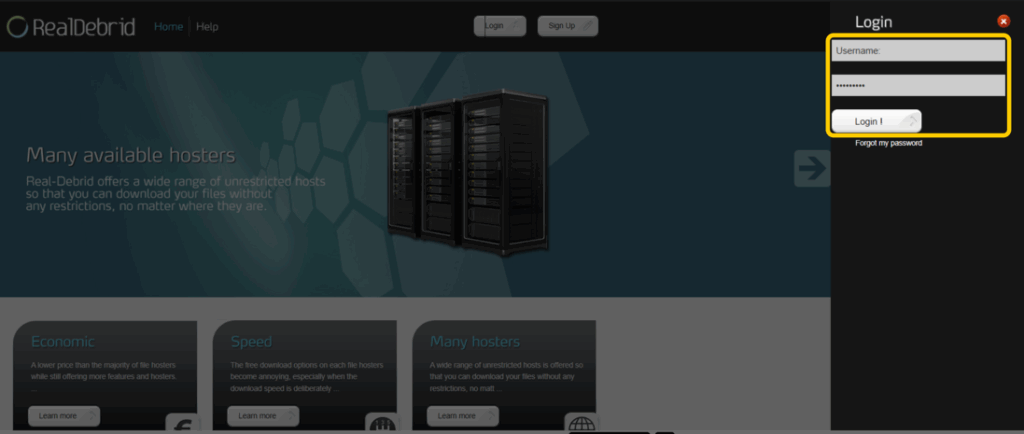Click Learn more under Many hosters
The image size is (1024, 434).
click(462, 416)
